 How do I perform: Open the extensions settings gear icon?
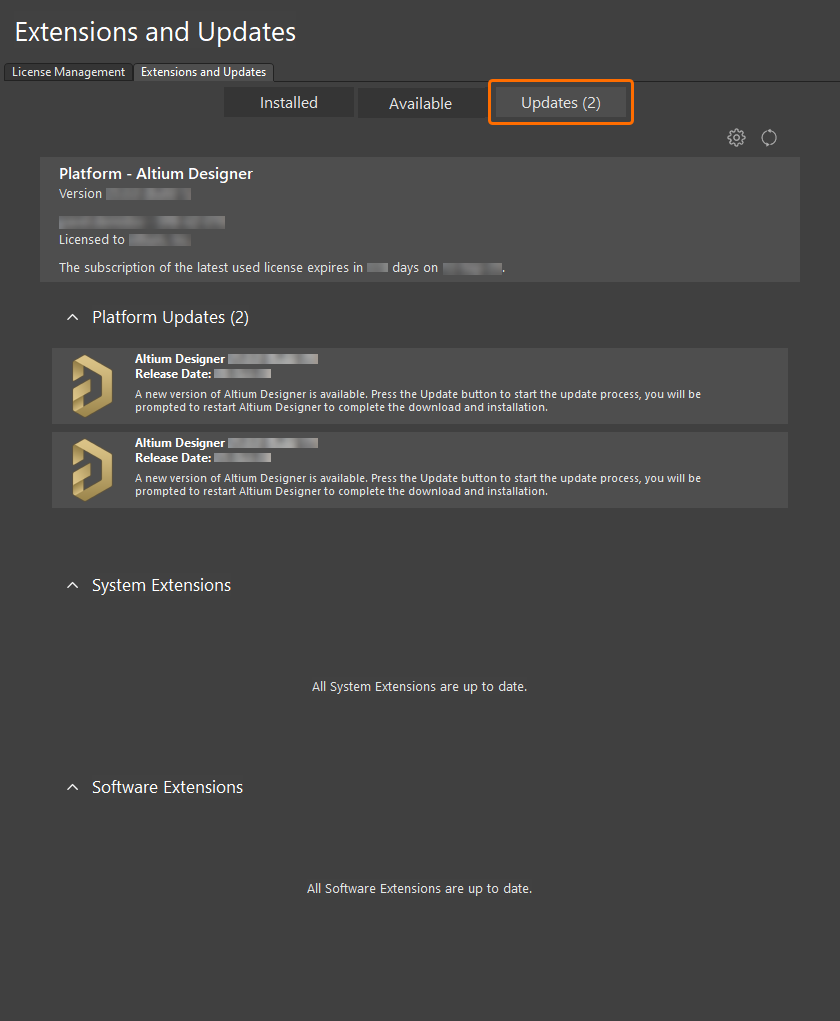tap(736, 137)
